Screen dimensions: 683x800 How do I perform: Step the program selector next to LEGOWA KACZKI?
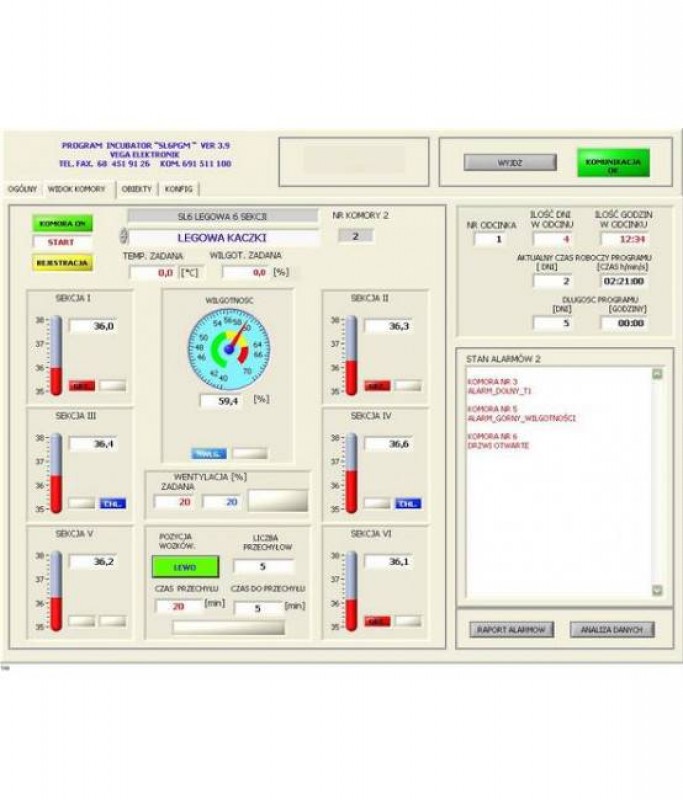[123, 236]
